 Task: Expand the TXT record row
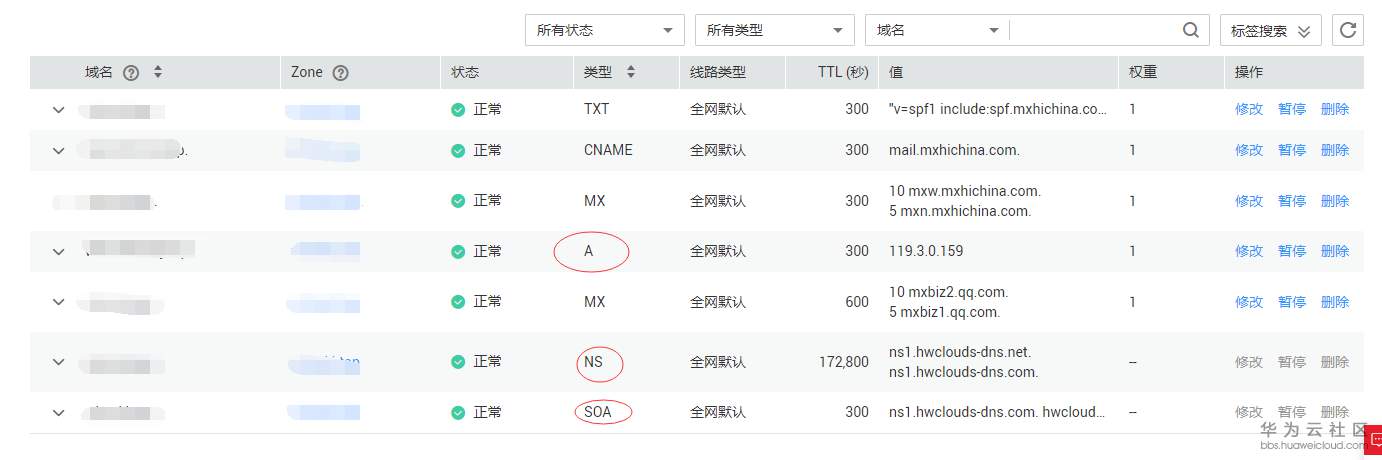click(x=59, y=110)
